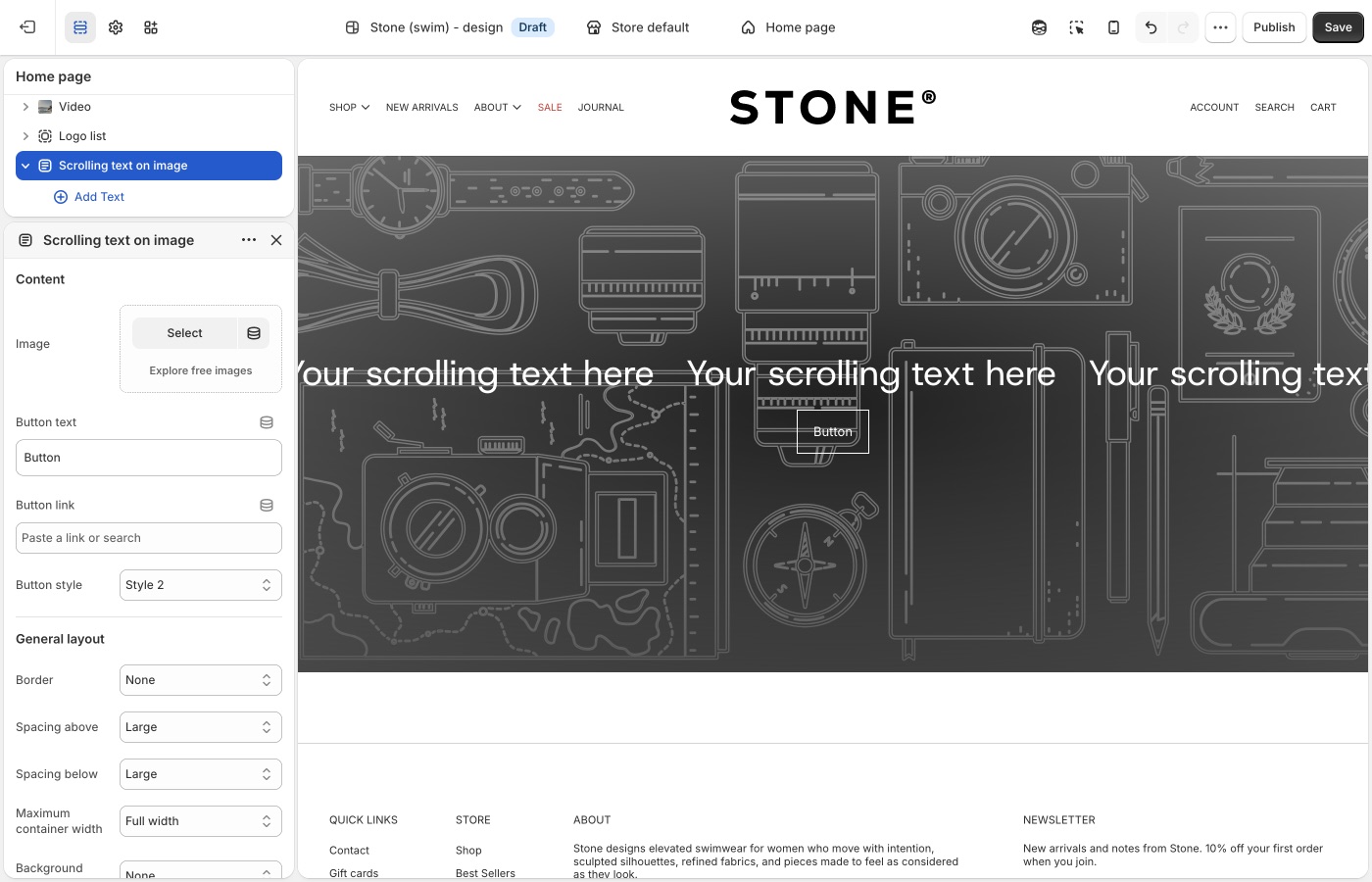1372x882 pixels.
Task: Click Select image button
Action: coord(185,333)
